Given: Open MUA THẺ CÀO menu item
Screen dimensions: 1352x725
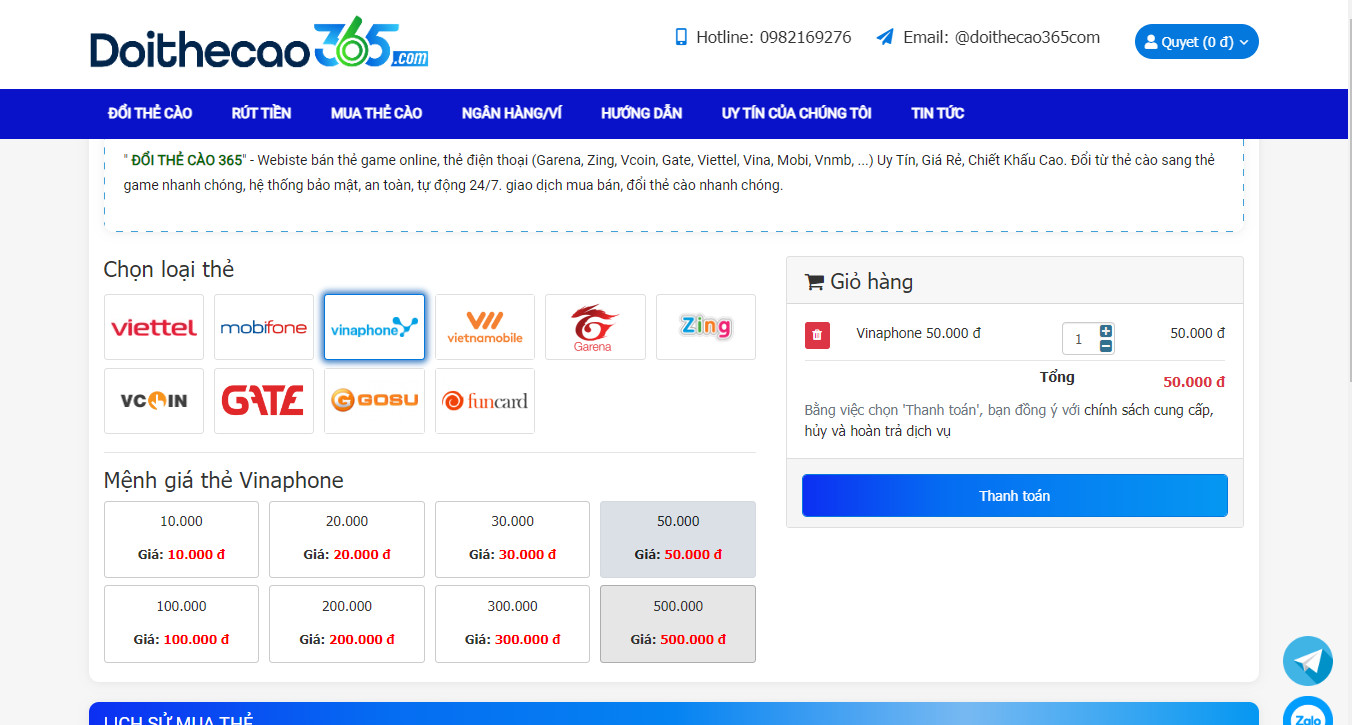Looking at the screenshot, I should (x=376, y=113).
